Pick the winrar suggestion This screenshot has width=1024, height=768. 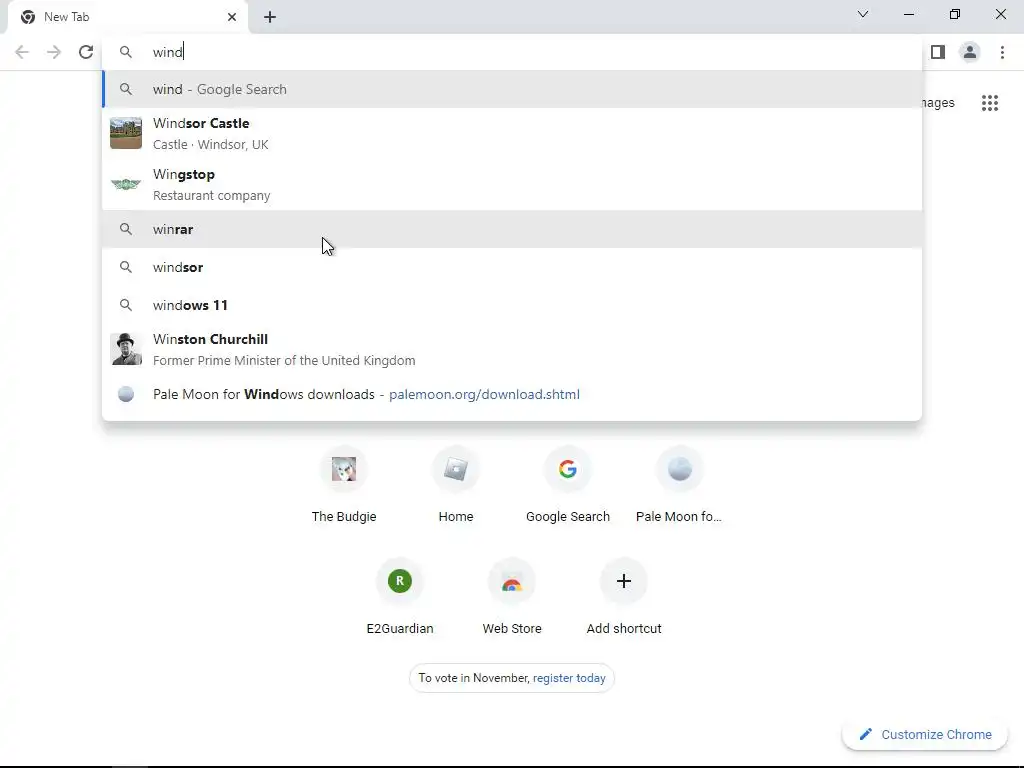[x=512, y=229]
